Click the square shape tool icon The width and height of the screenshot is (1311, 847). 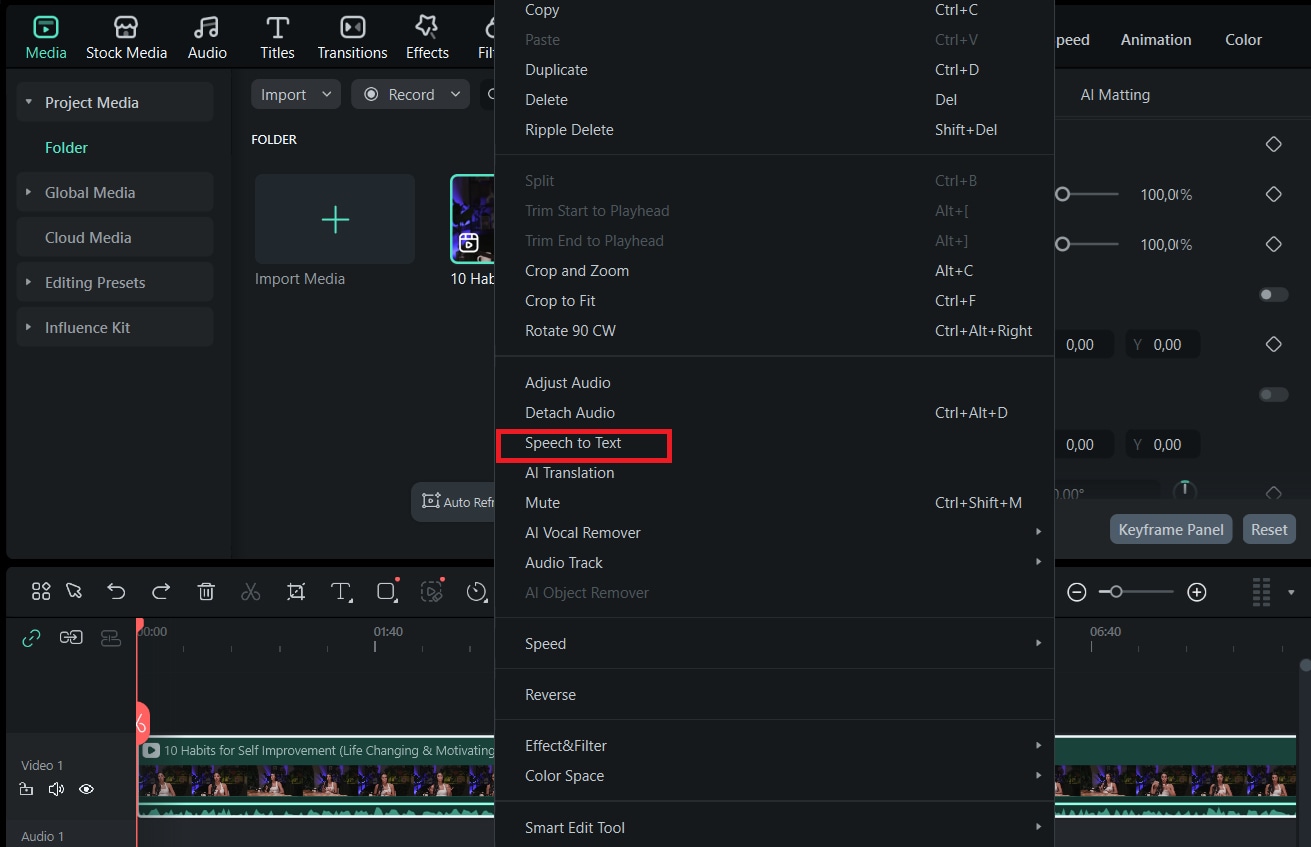[387, 591]
